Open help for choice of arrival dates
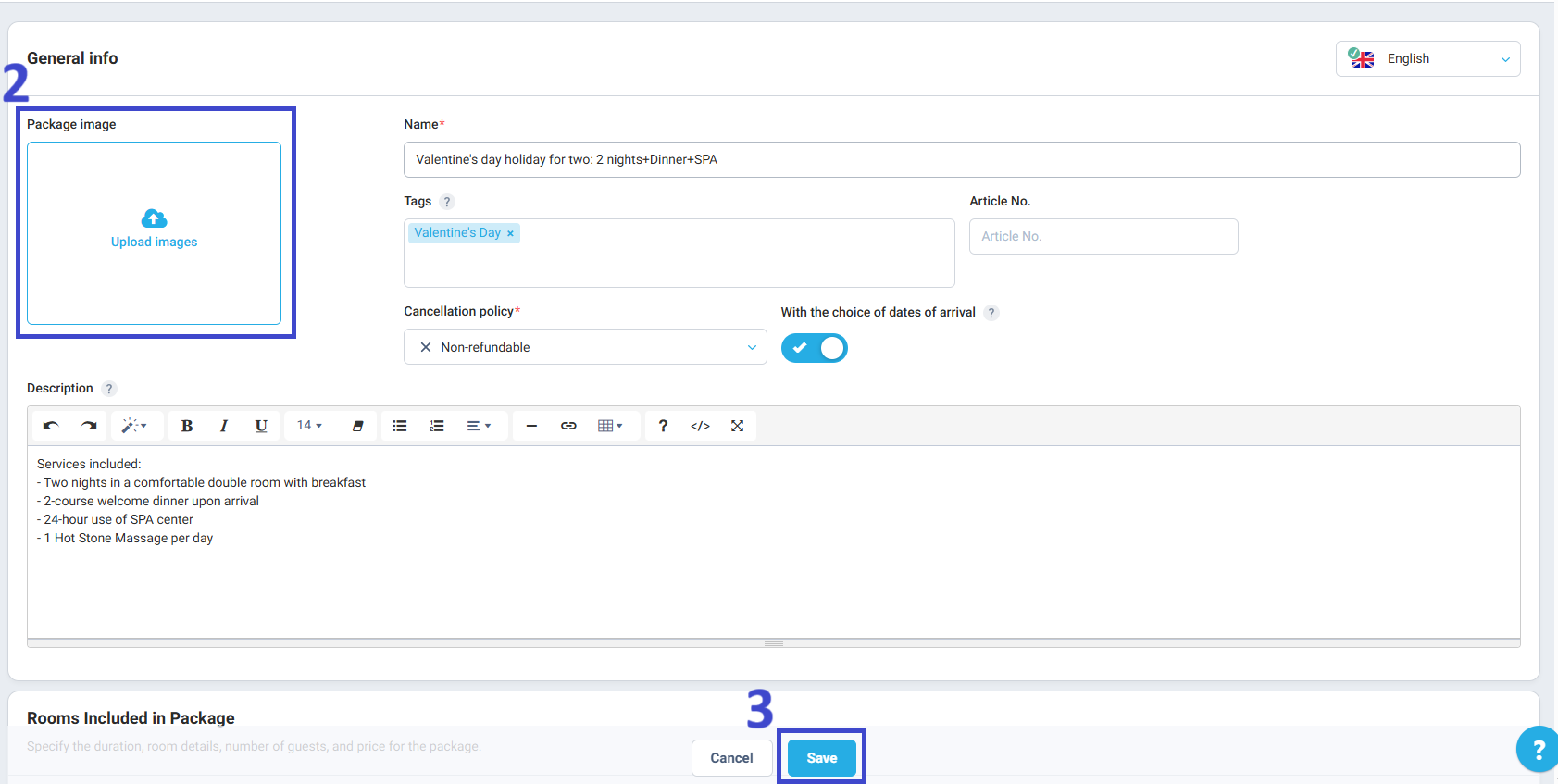 (x=991, y=313)
